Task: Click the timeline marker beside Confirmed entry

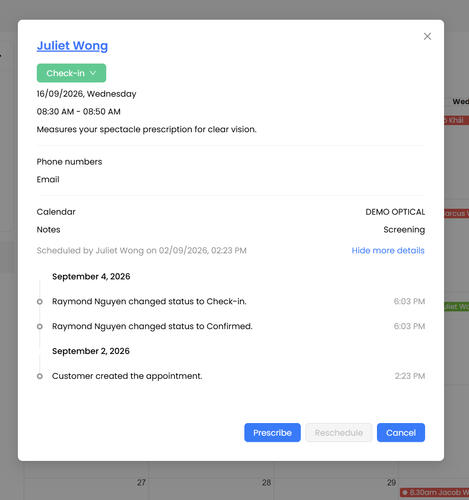Action: tap(40, 326)
